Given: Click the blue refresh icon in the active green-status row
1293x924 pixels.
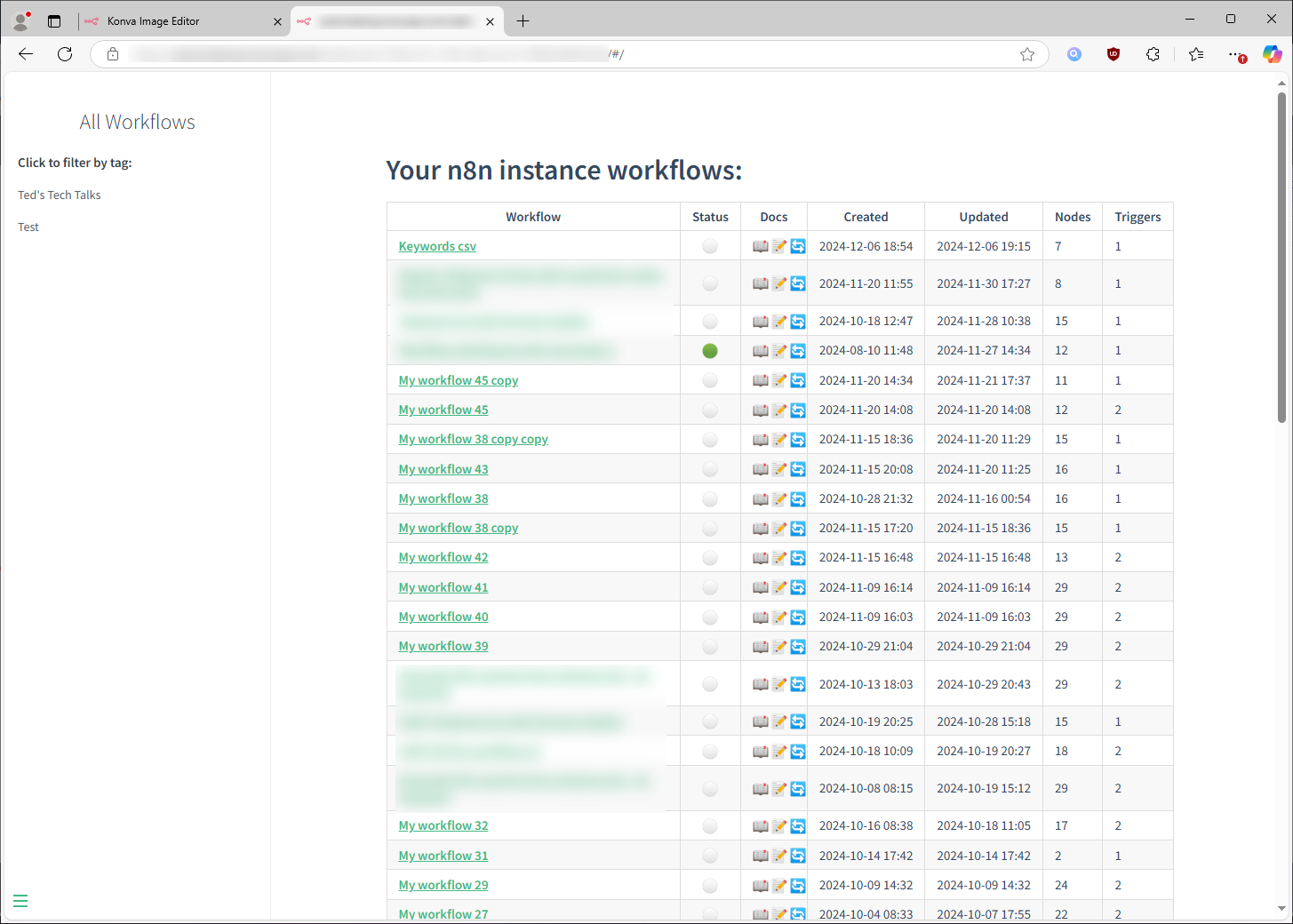Looking at the screenshot, I should point(798,350).
